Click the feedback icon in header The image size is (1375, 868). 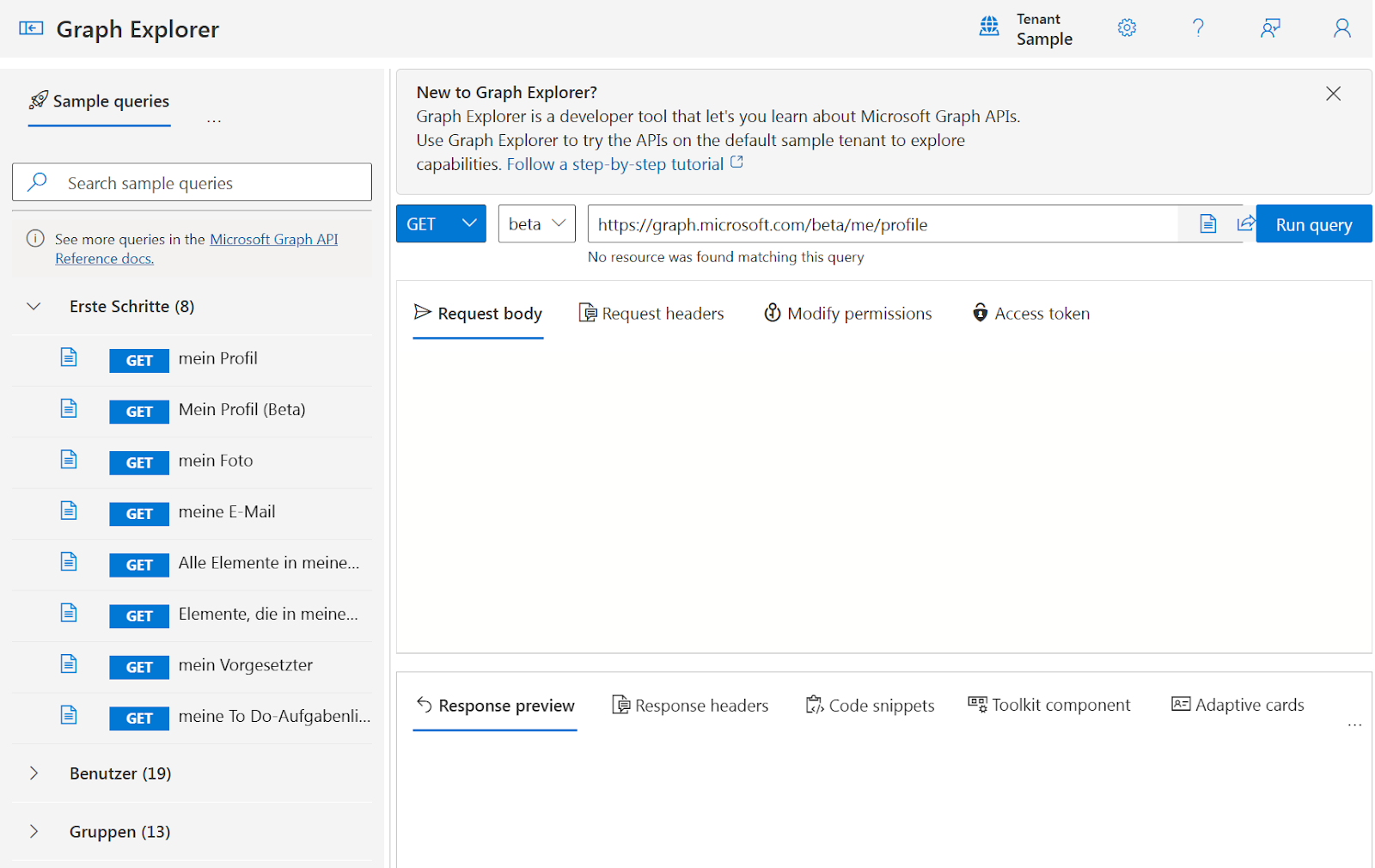pos(1270,28)
